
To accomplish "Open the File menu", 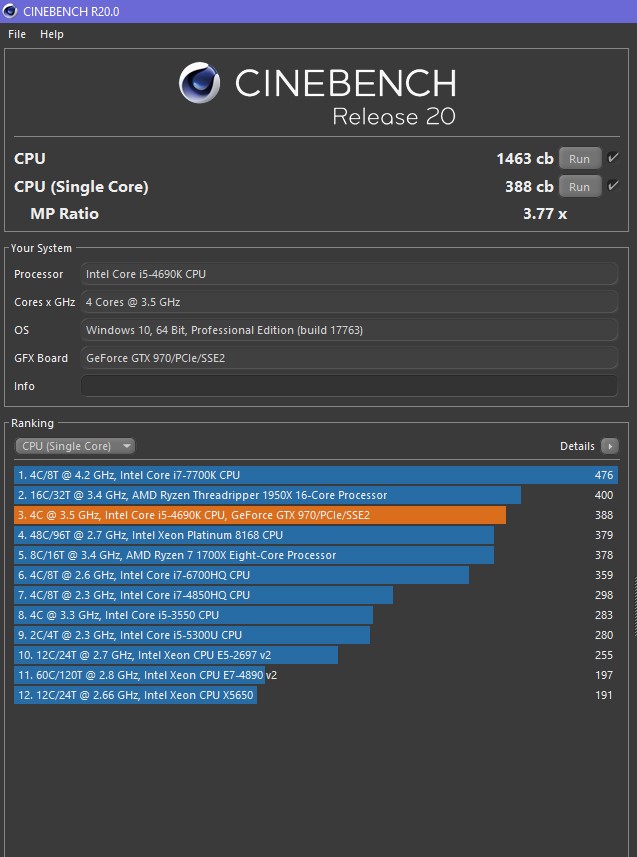I will 17,34.
